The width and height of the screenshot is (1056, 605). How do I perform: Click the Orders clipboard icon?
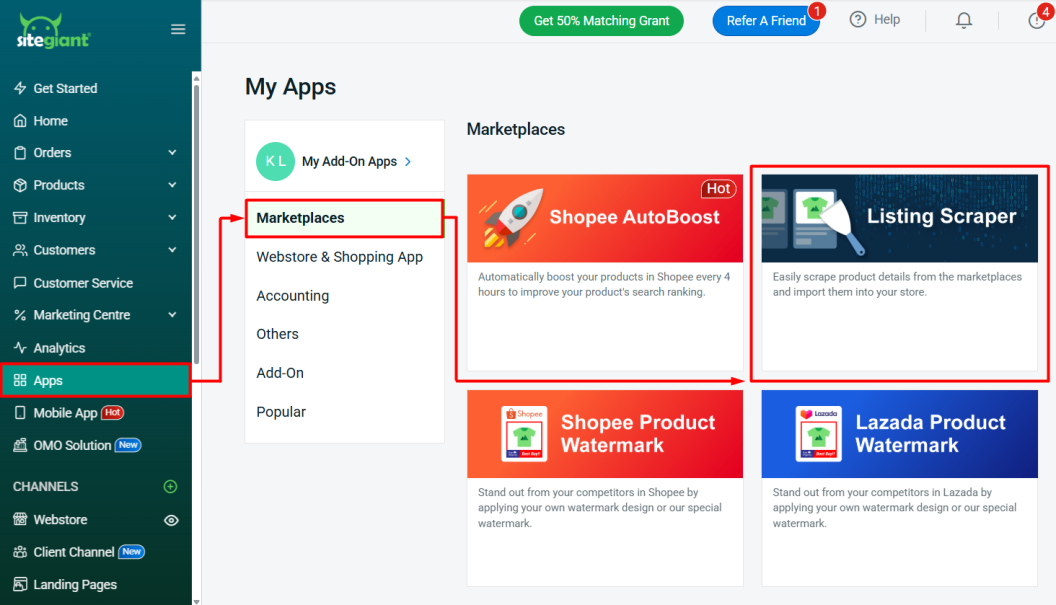click(20, 153)
